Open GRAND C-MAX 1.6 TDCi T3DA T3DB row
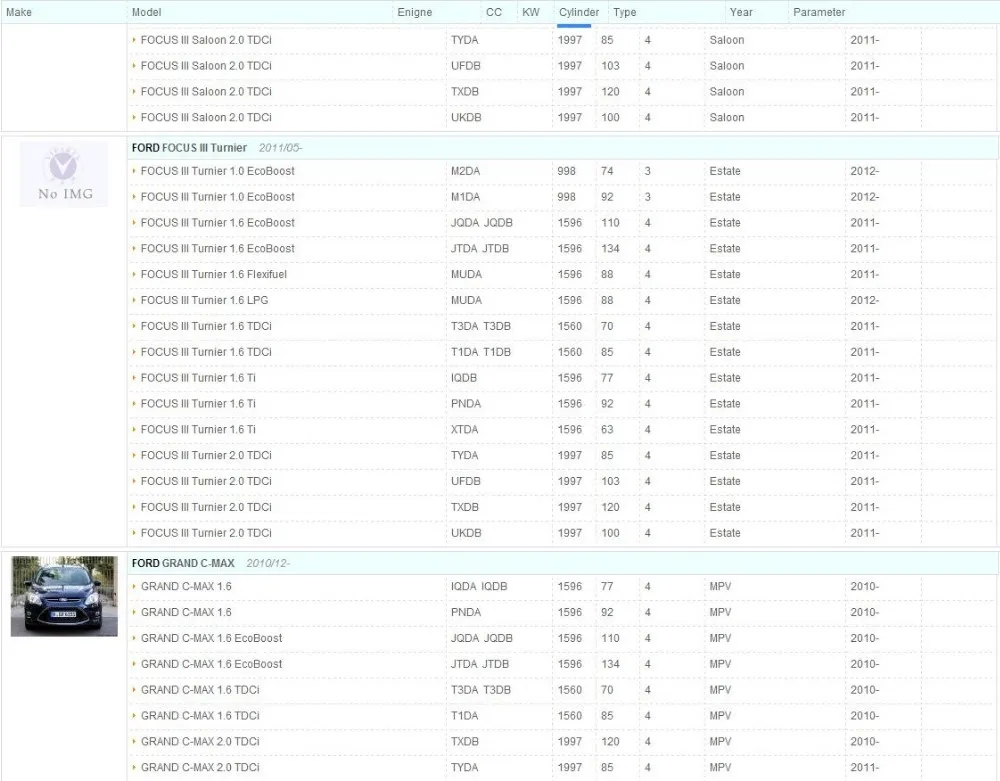Image resolution: width=1000 pixels, height=781 pixels. tap(562, 690)
